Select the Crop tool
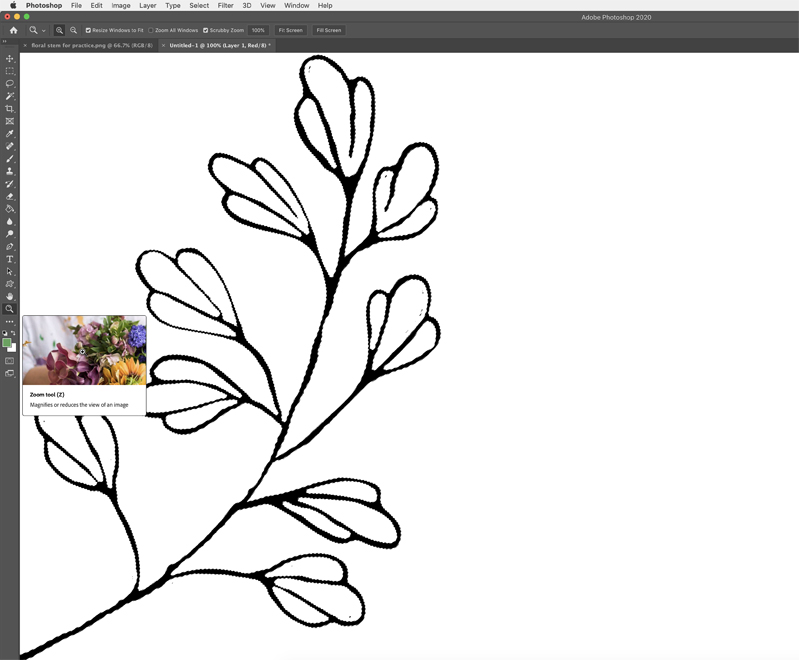 [10, 109]
